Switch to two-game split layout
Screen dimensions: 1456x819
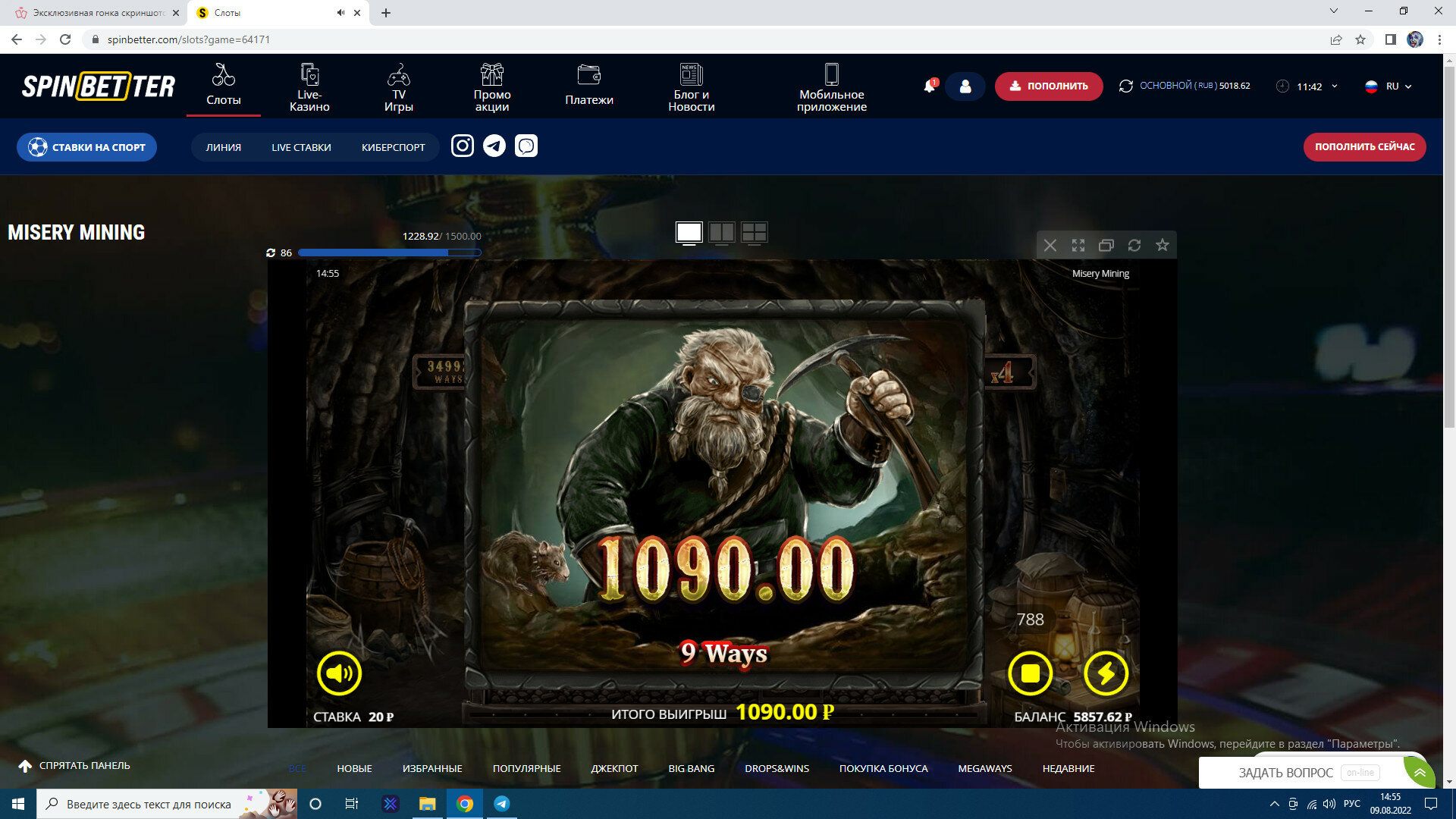coord(721,232)
